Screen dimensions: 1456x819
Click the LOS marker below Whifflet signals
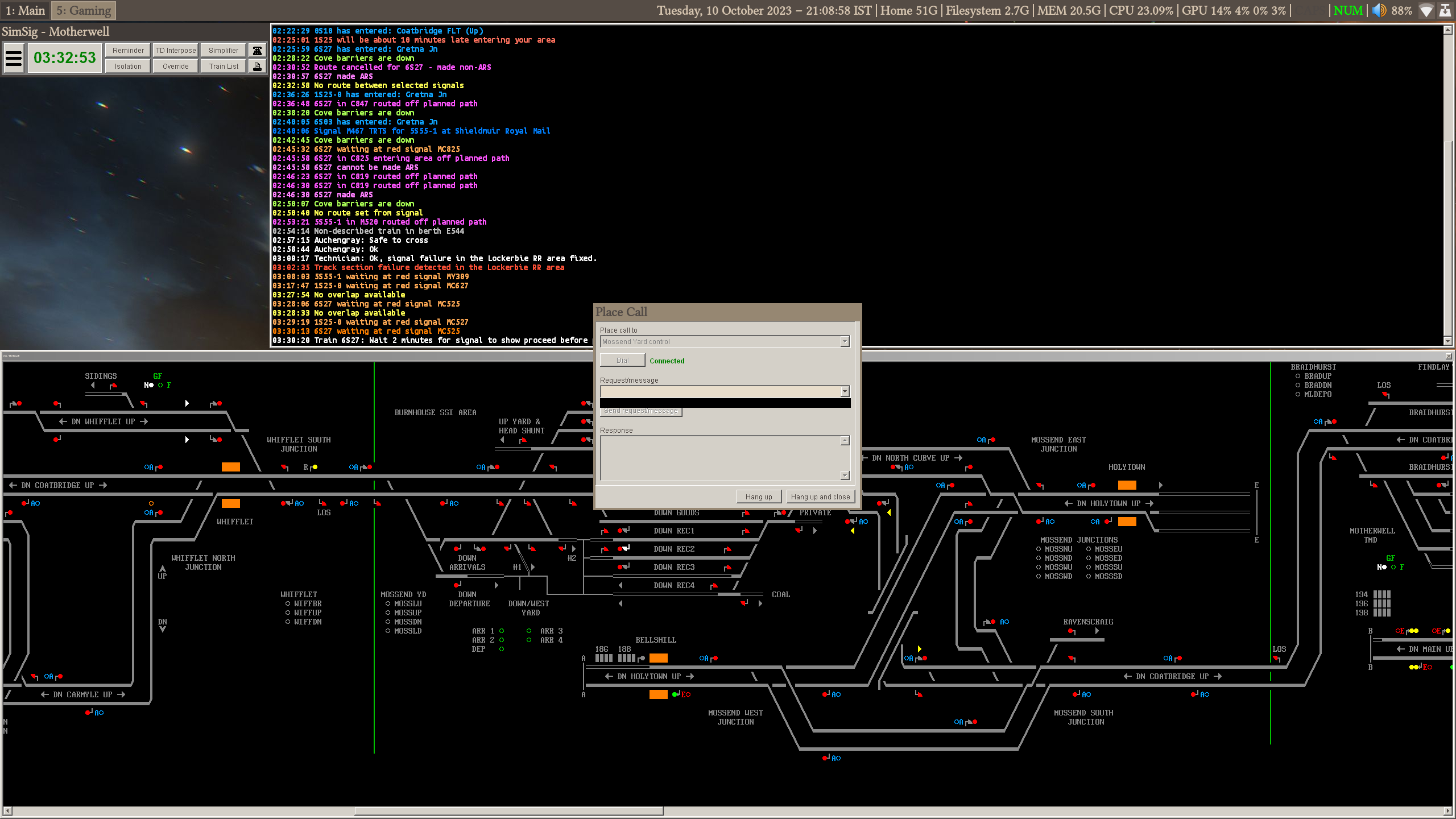pyautogui.click(x=324, y=512)
